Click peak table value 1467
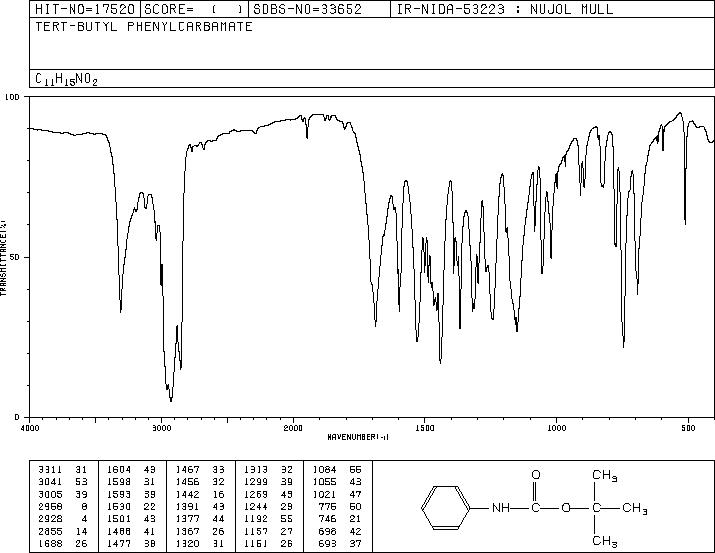715x553 pixels. 187,470
